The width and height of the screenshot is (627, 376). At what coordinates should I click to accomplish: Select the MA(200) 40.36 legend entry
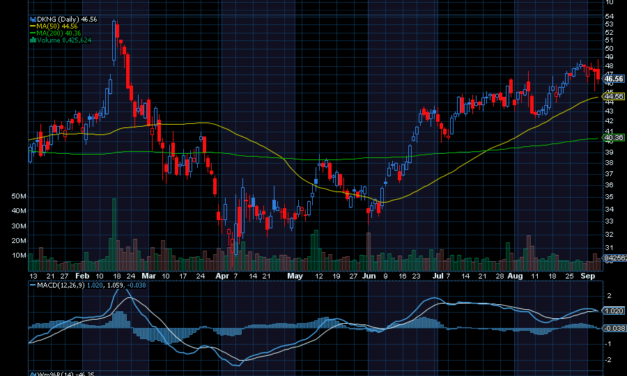click(x=58, y=33)
